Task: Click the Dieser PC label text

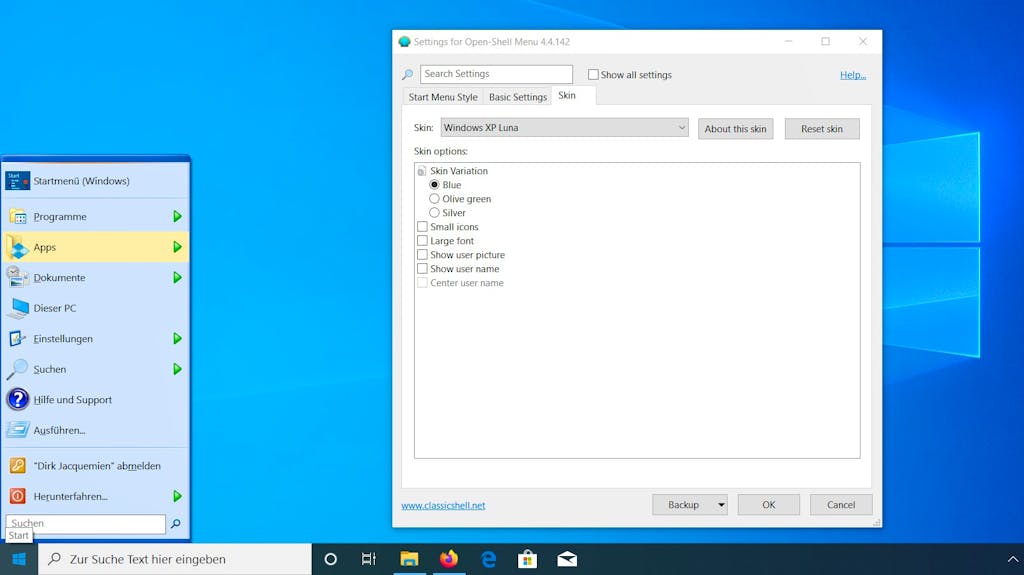Action: tap(55, 308)
